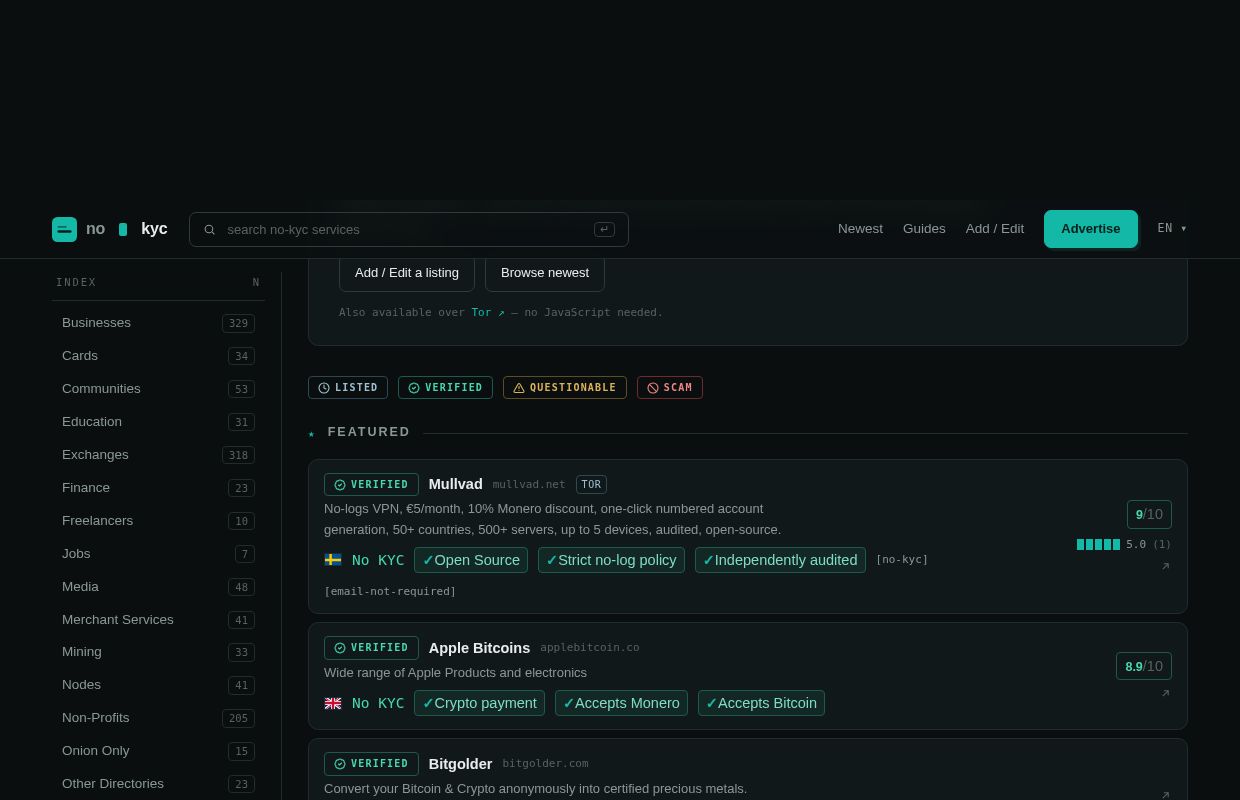Select Businesses category in sidebar

(x=158, y=323)
